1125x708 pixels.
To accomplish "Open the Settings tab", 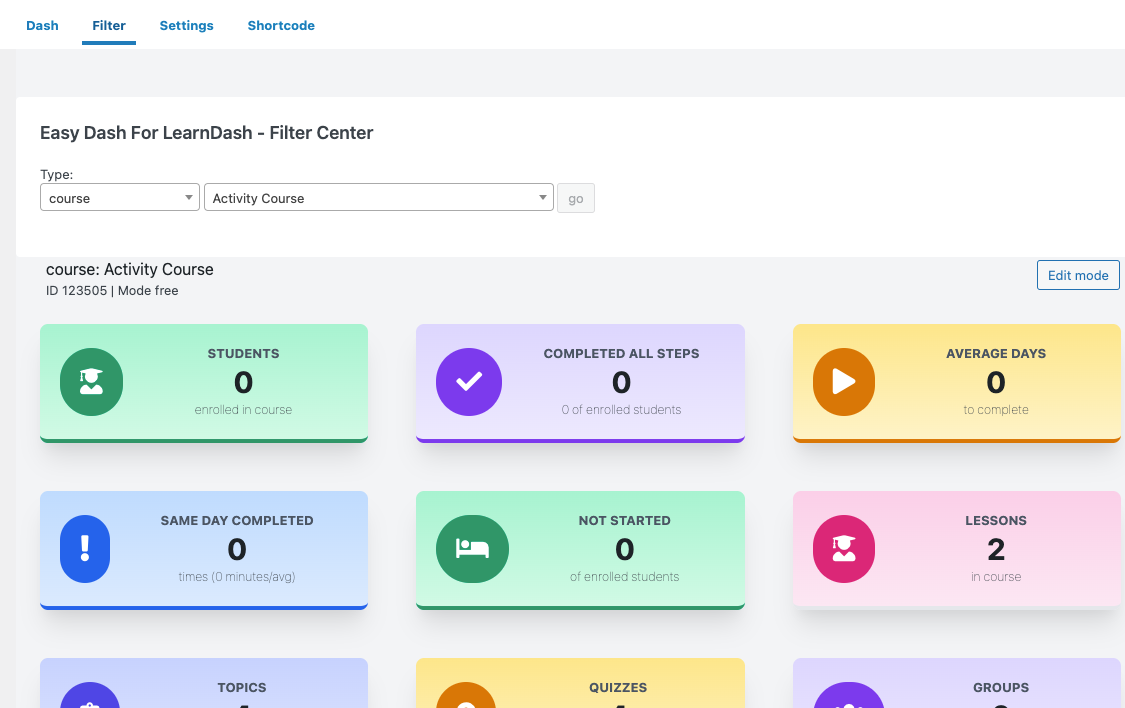I will pyautogui.click(x=187, y=25).
